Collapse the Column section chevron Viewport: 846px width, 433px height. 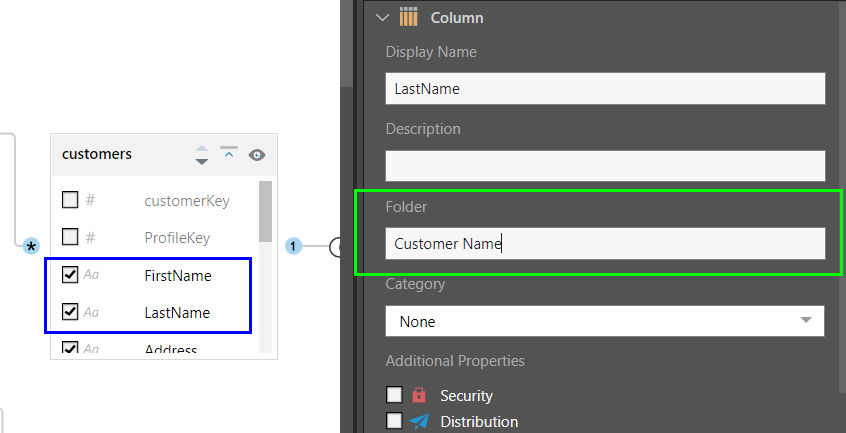click(x=382, y=17)
